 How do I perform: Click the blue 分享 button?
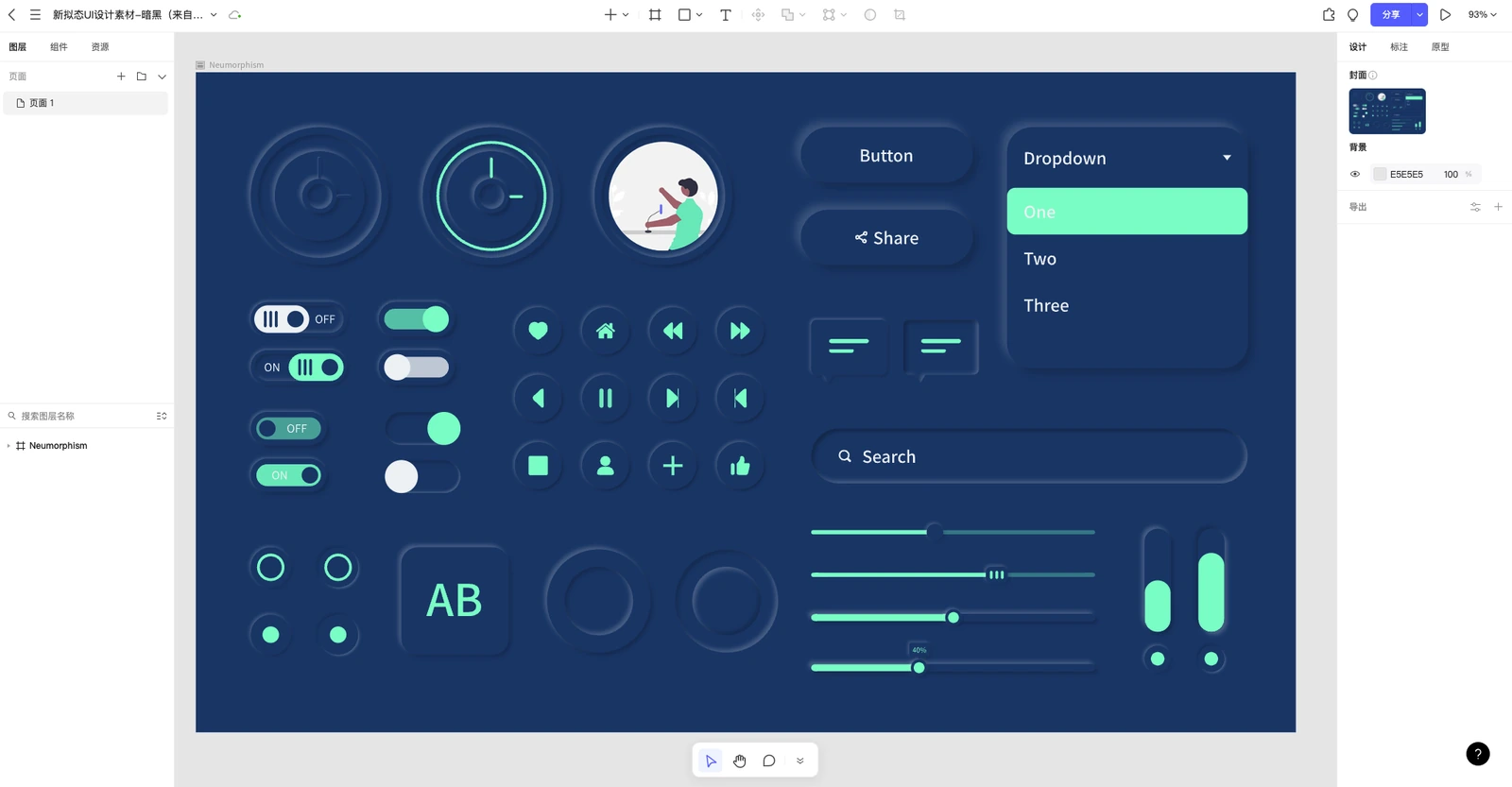coord(1391,15)
